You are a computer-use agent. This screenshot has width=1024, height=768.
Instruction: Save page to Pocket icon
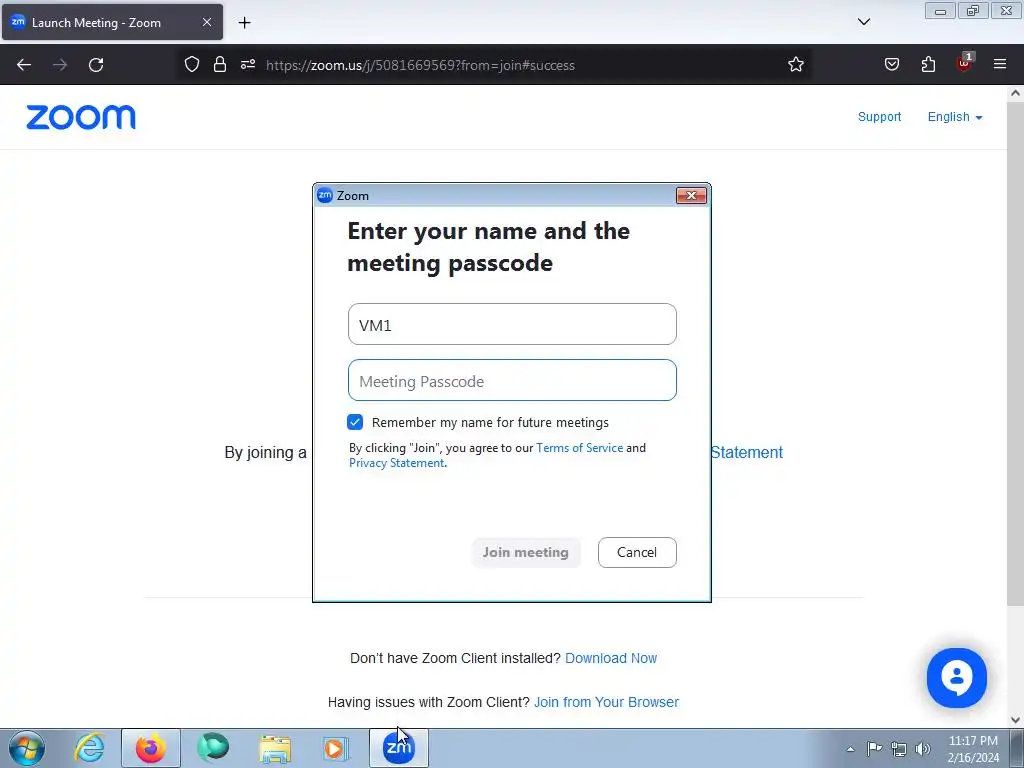click(x=892, y=65)
